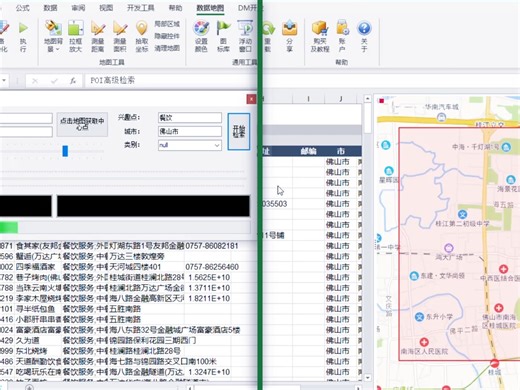
Task: Click the 点击地图获取中心点 button
Action: [x=82, y=124]
